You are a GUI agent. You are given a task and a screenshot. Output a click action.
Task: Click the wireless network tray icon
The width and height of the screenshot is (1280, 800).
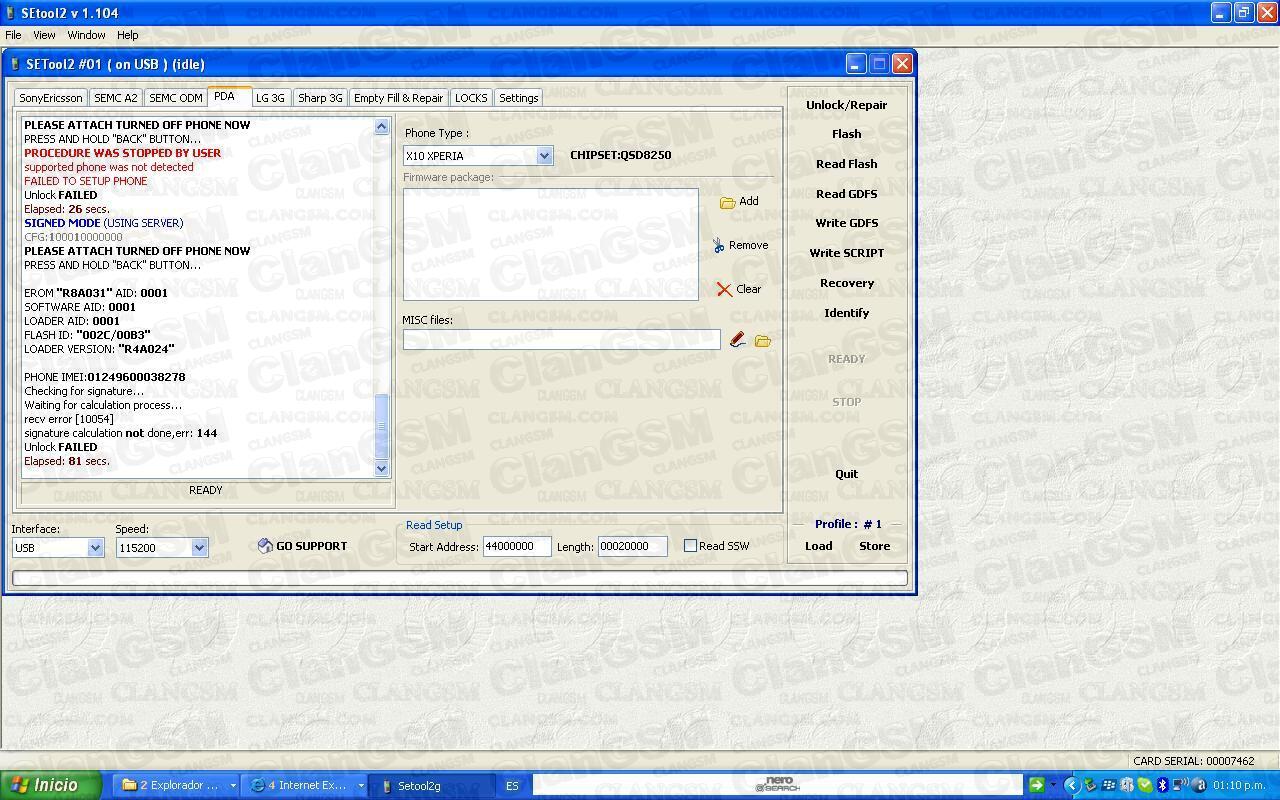coord(1181,785)
